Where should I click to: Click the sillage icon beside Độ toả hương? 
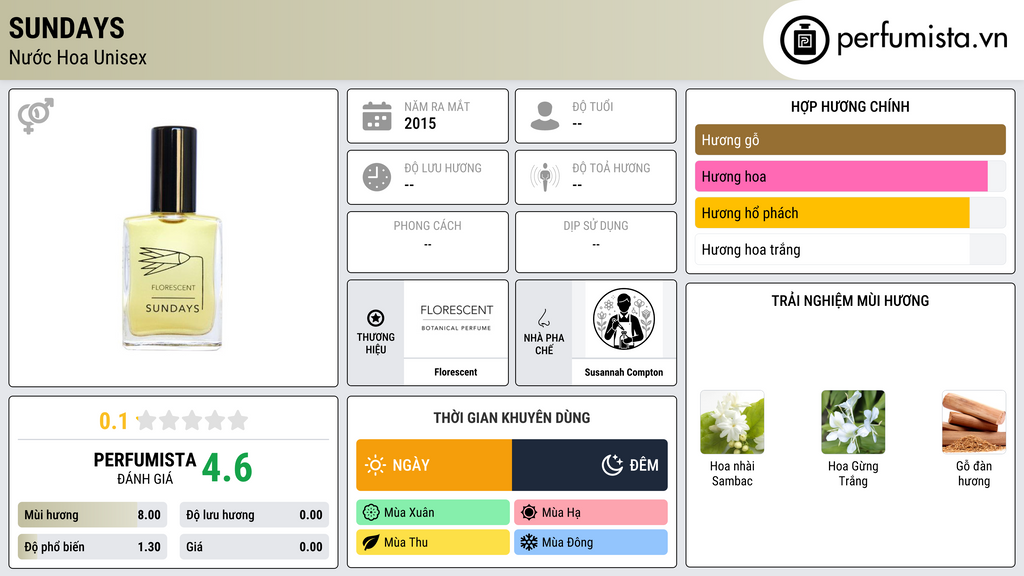click(545, 177)
